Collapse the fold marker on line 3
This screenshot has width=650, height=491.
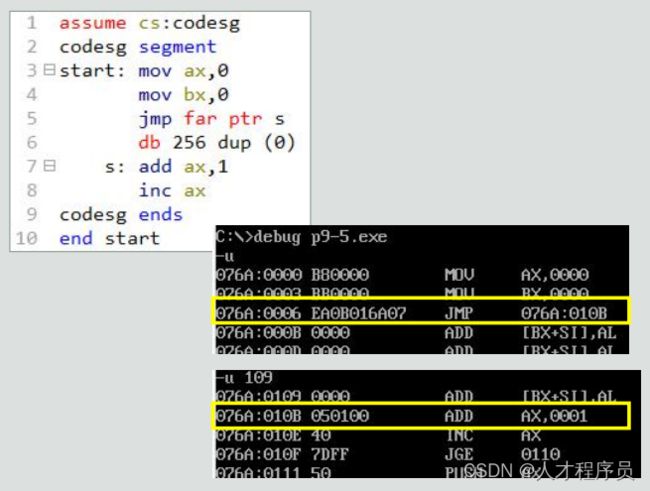[x=49, y=70]
